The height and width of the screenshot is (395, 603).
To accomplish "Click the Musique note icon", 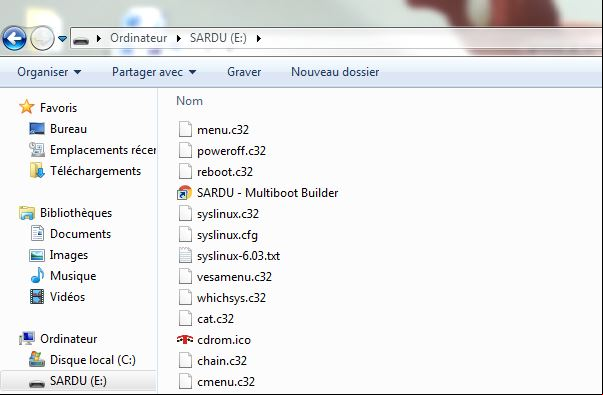I will pyautogui.click(x=37, y=275).
